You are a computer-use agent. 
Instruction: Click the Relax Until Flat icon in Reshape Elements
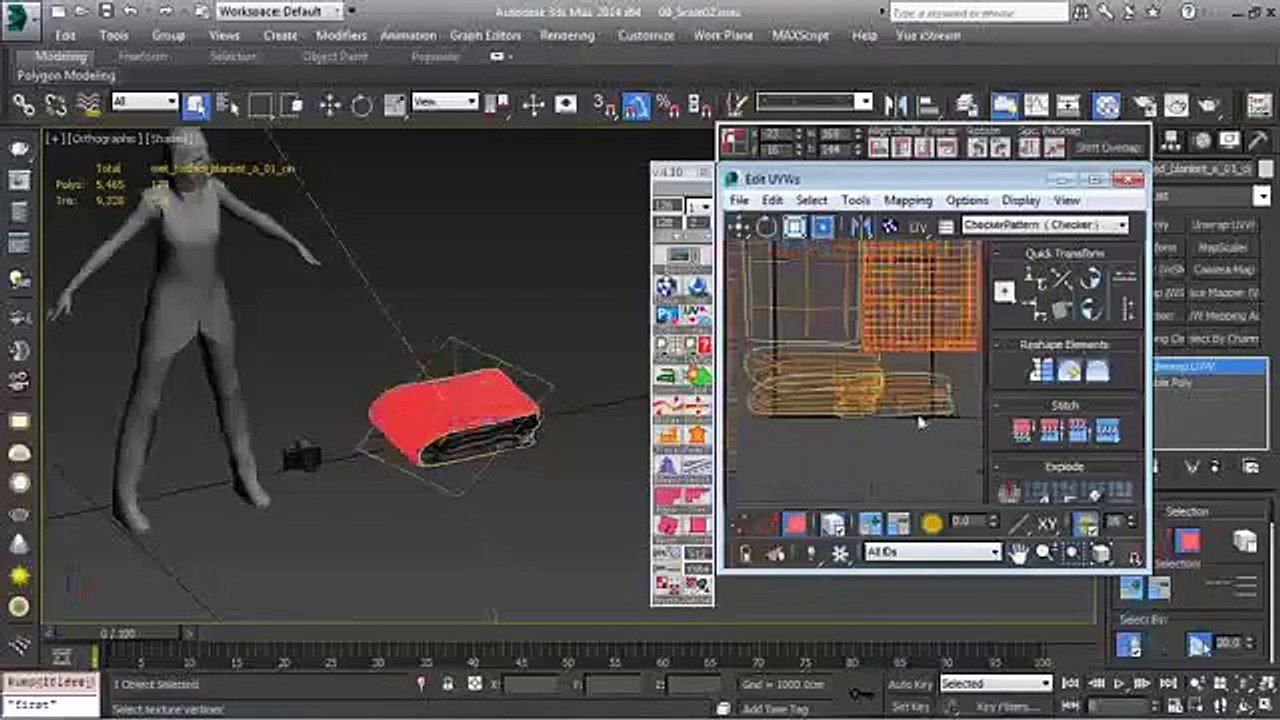[x=1097, y=371]
